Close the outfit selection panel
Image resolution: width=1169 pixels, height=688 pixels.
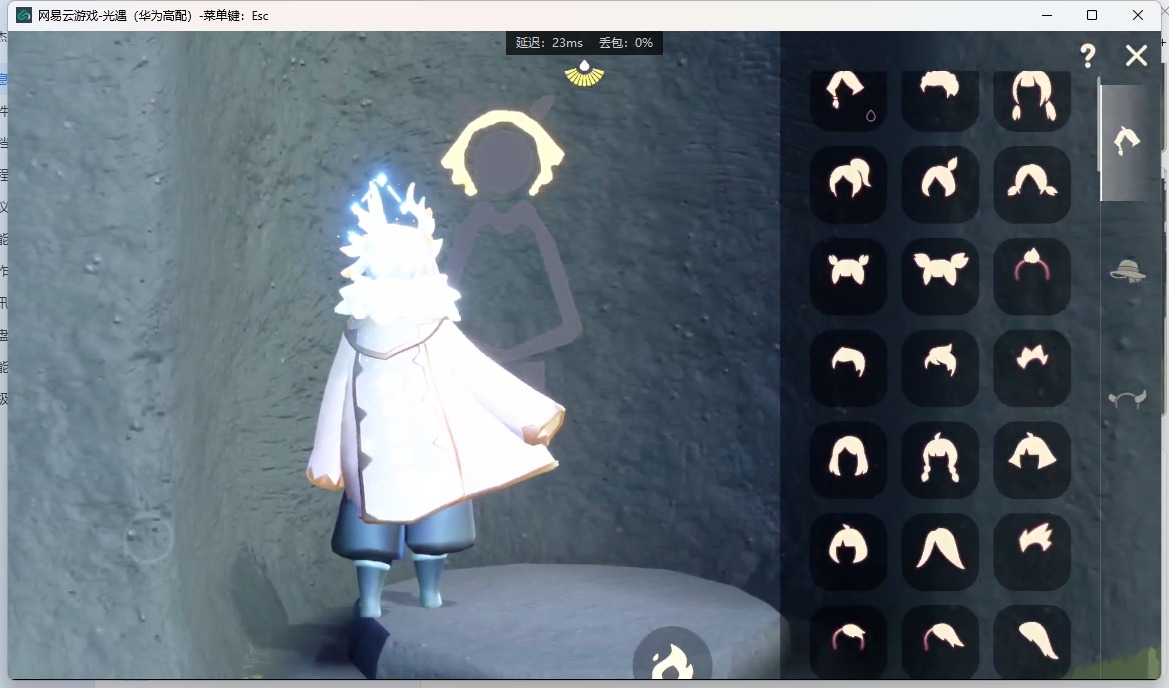(1136, 55)
